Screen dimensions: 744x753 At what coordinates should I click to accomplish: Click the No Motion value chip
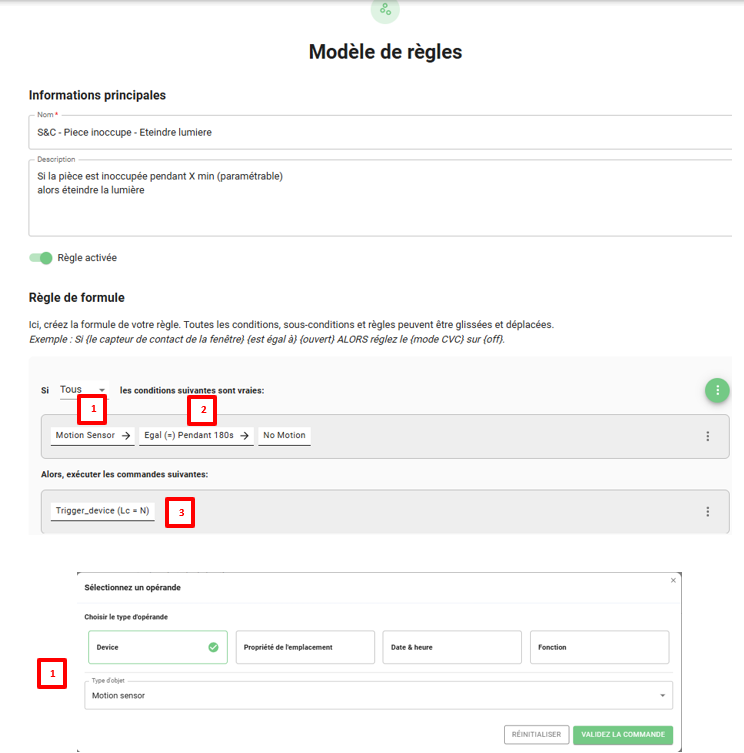(284, 436)
